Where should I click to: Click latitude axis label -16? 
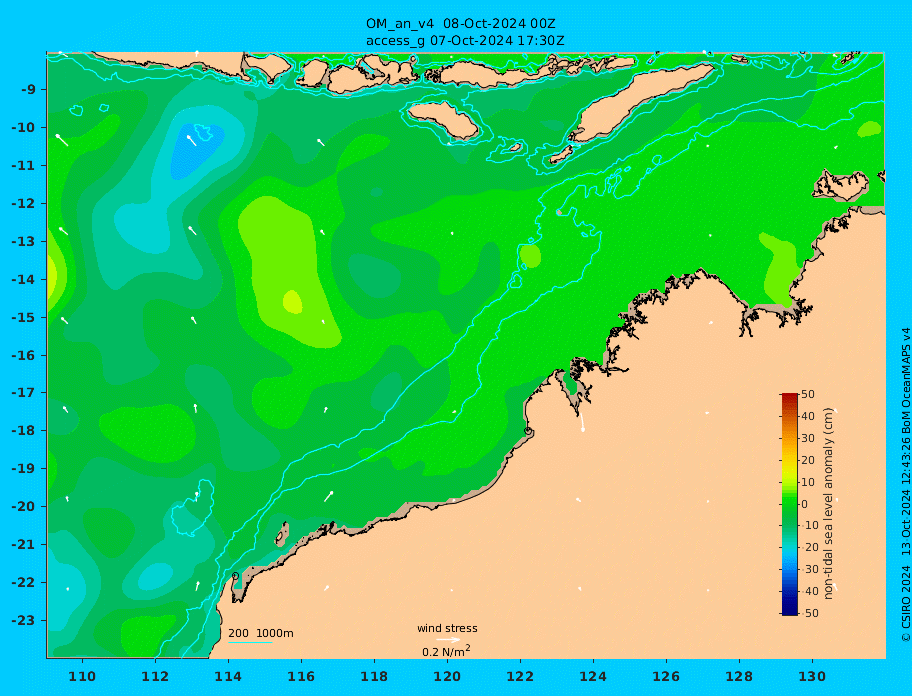pos(23,355)
